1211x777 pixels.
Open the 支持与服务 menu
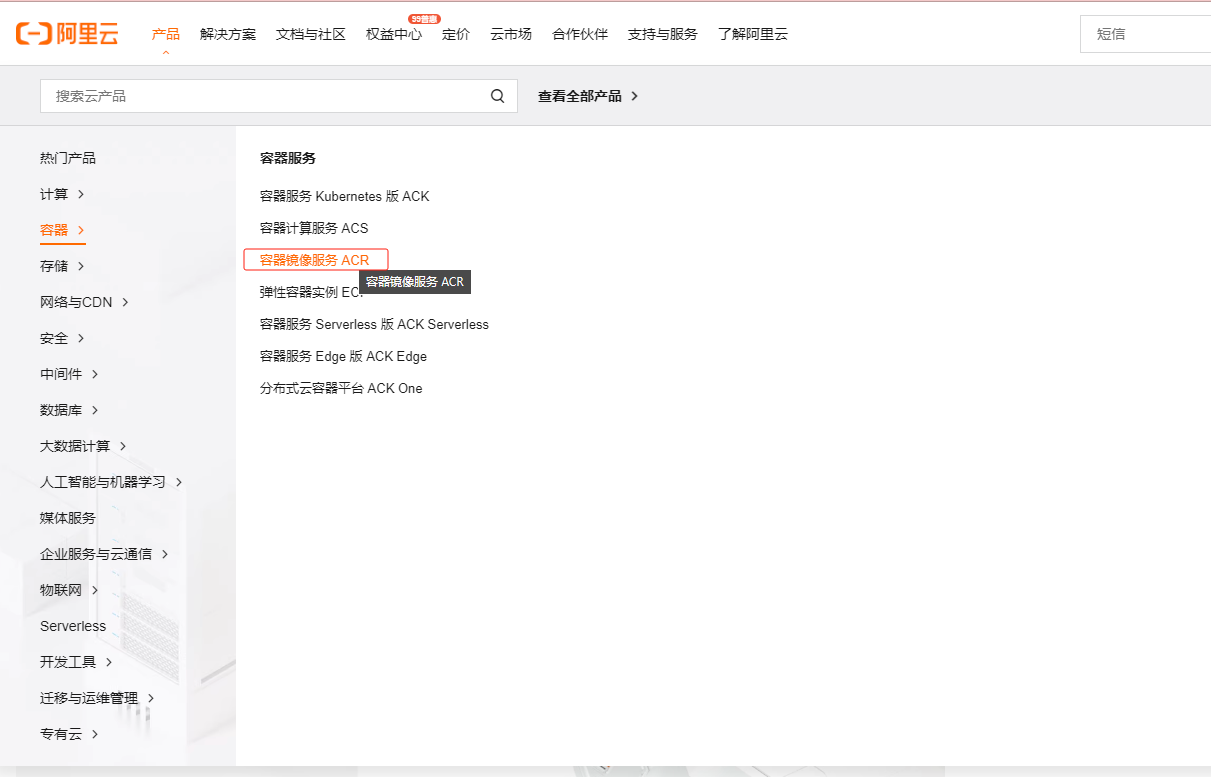[663, 34]
